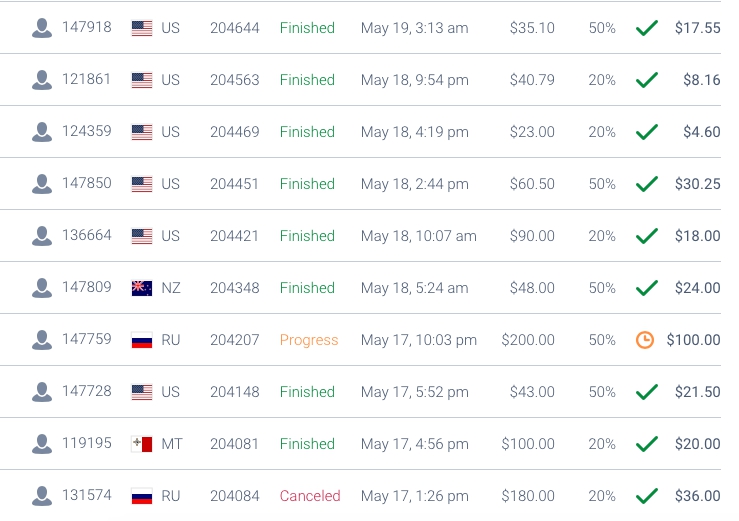The image size is (739, 521).
Task: Click the Russian flag icon for user 147759
Action: (x=142, y=340)
